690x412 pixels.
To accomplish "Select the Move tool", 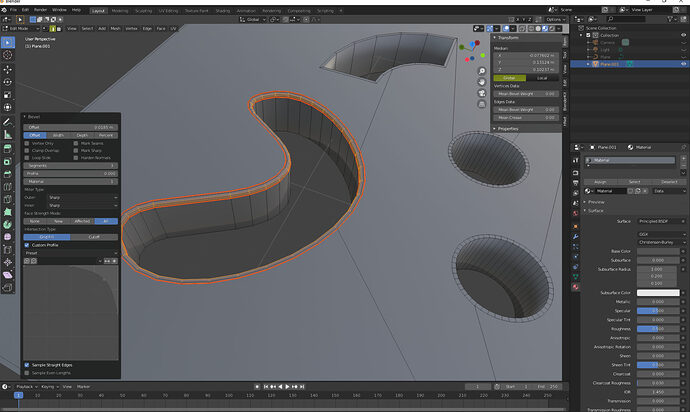I will click(7, 70).
